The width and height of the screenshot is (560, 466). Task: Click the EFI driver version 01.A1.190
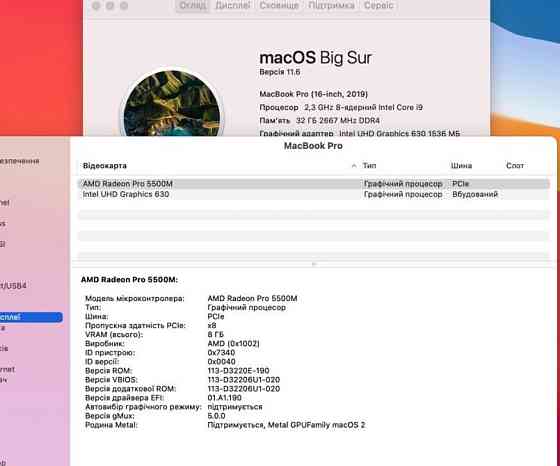pos(224,398)
